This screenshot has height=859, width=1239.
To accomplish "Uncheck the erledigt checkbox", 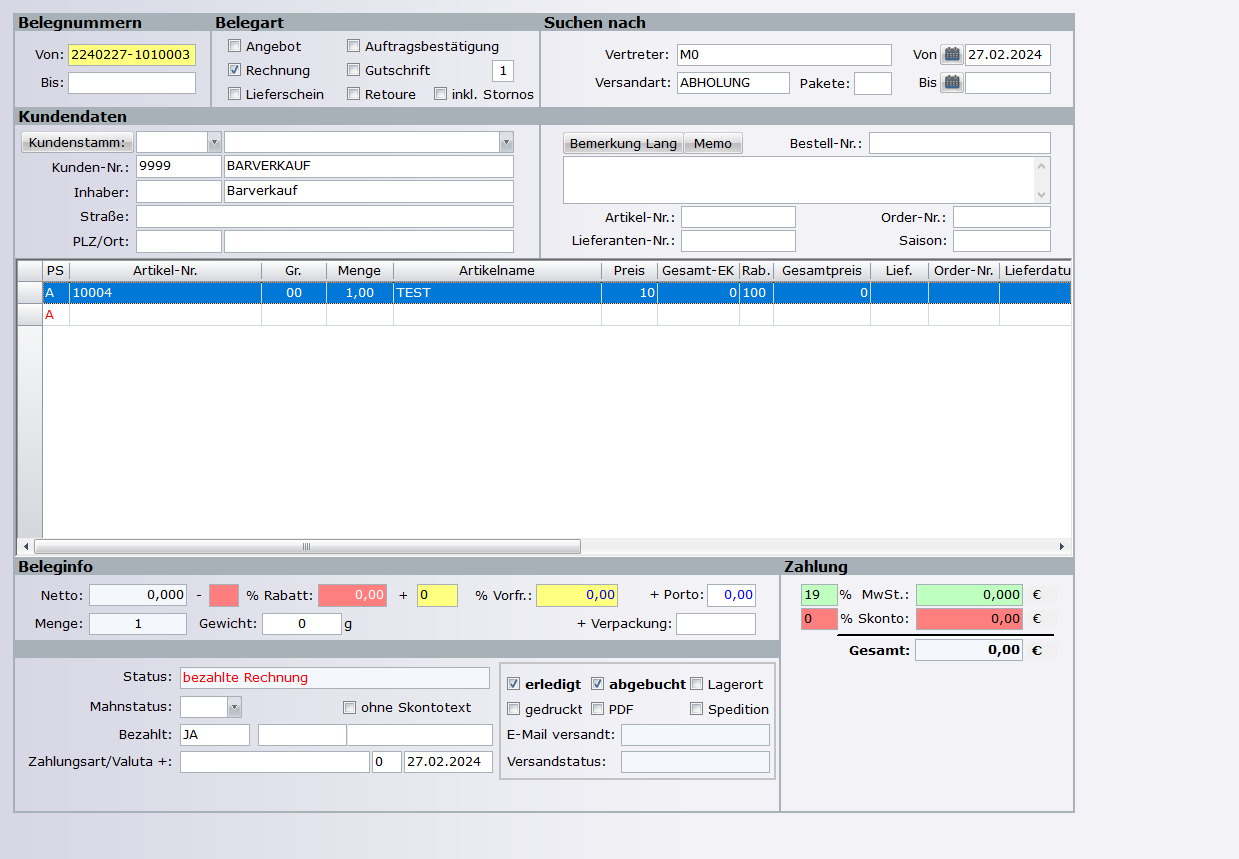I will pyautogui.click(x=514, y=684).
